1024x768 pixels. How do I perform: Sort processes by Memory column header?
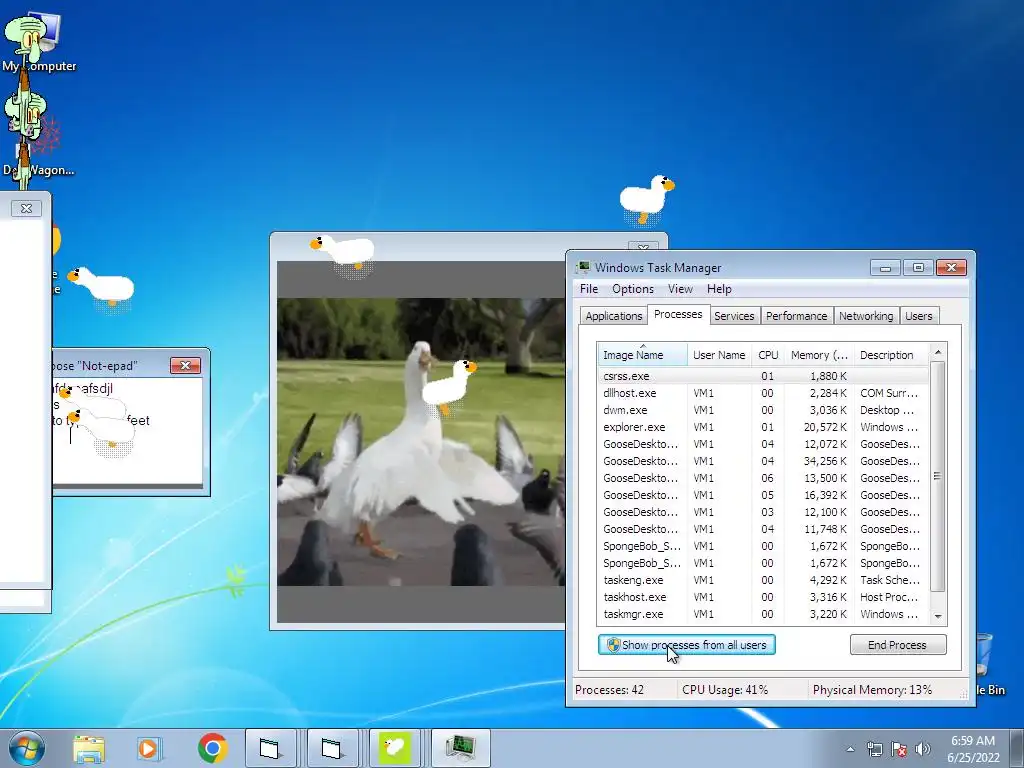(x=819, y=355)
